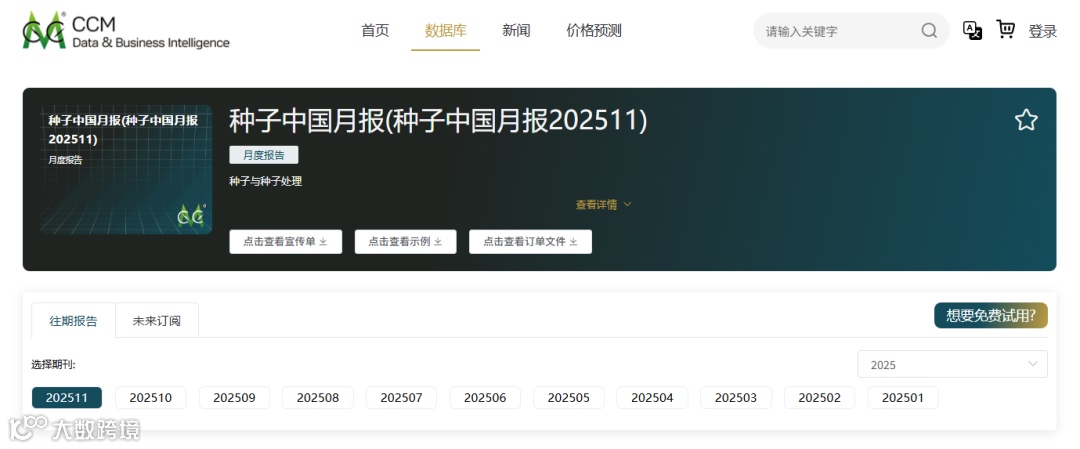Image resolution: width=1080 pixels, height=449 pixels.
Task: Click 点击查看宣传单 download button
Action: point(286,242)
